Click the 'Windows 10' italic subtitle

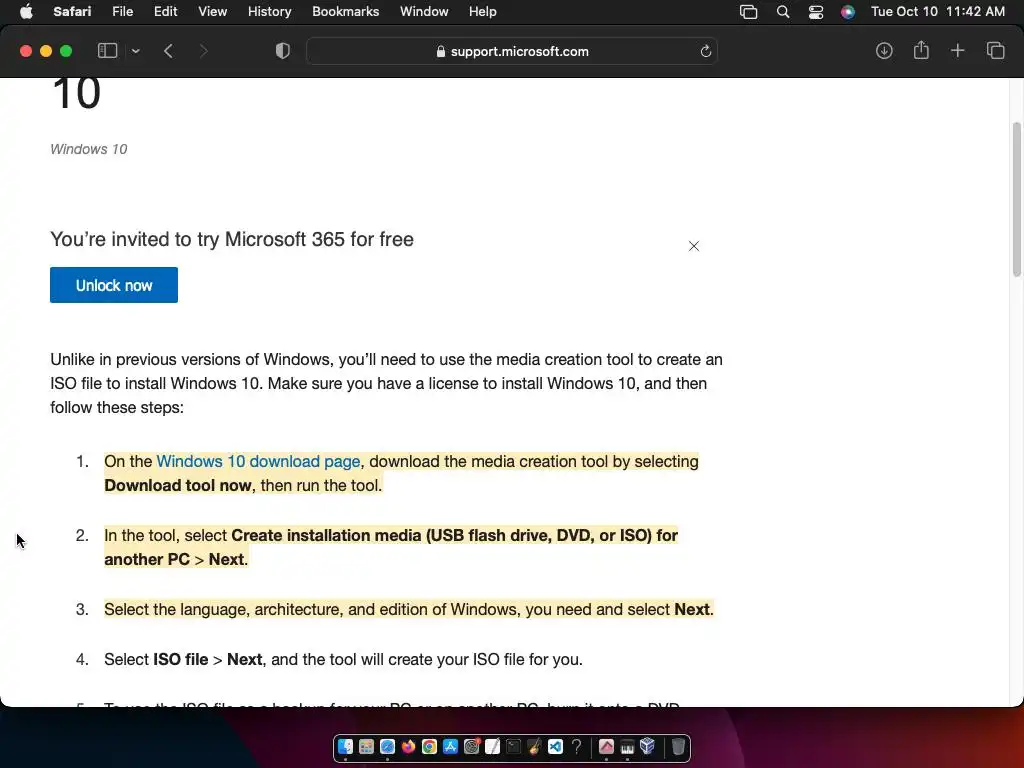coord(89,149)
